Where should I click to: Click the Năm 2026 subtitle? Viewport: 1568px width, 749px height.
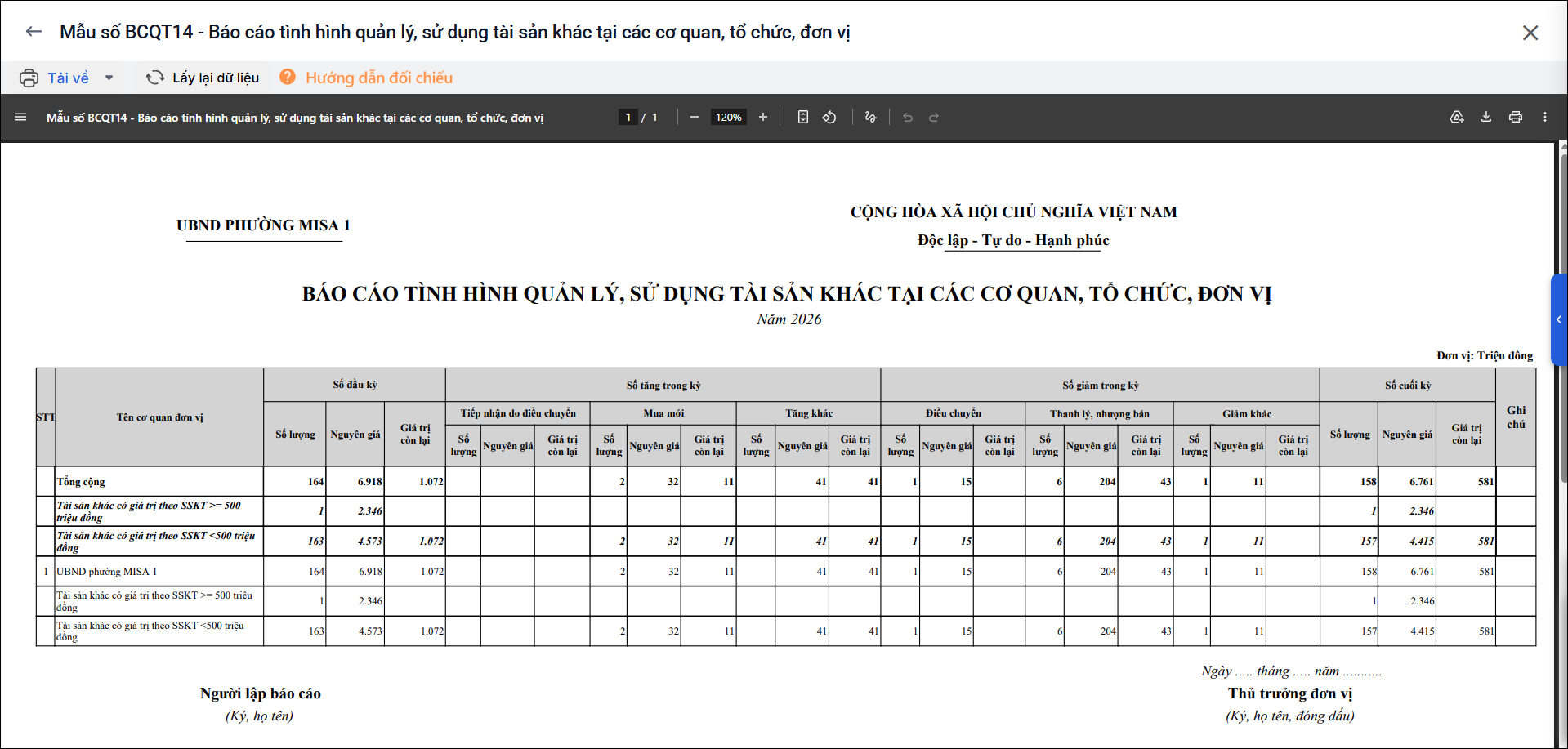point(789,319)
